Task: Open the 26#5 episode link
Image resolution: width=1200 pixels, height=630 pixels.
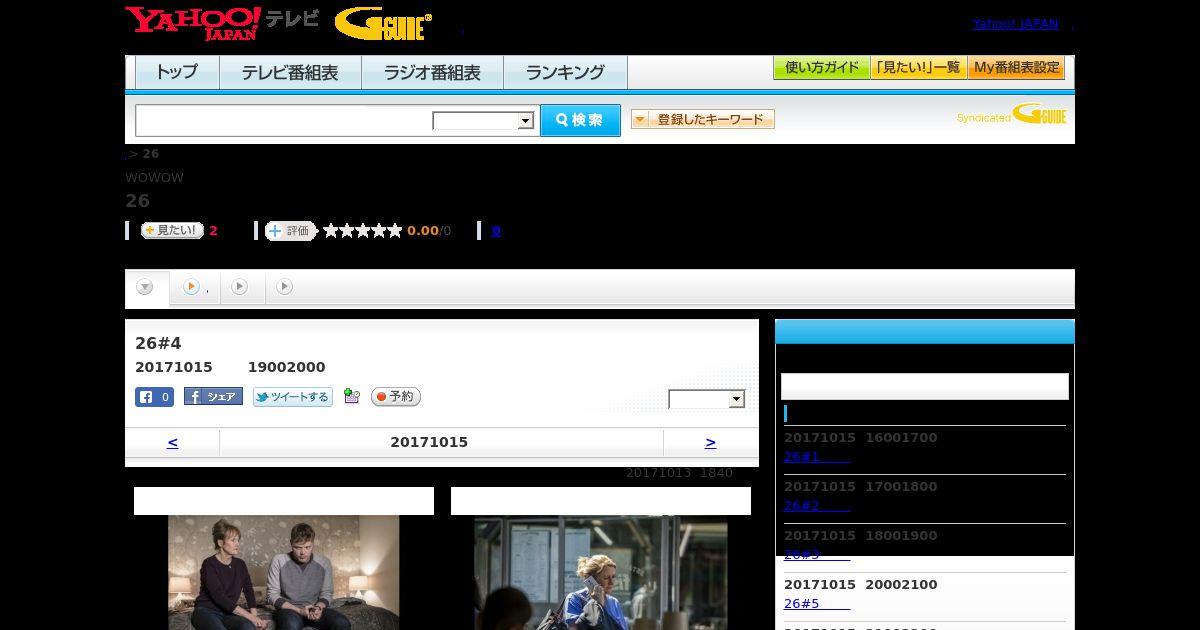Action: pyautogui.click(x=817, y=604)
